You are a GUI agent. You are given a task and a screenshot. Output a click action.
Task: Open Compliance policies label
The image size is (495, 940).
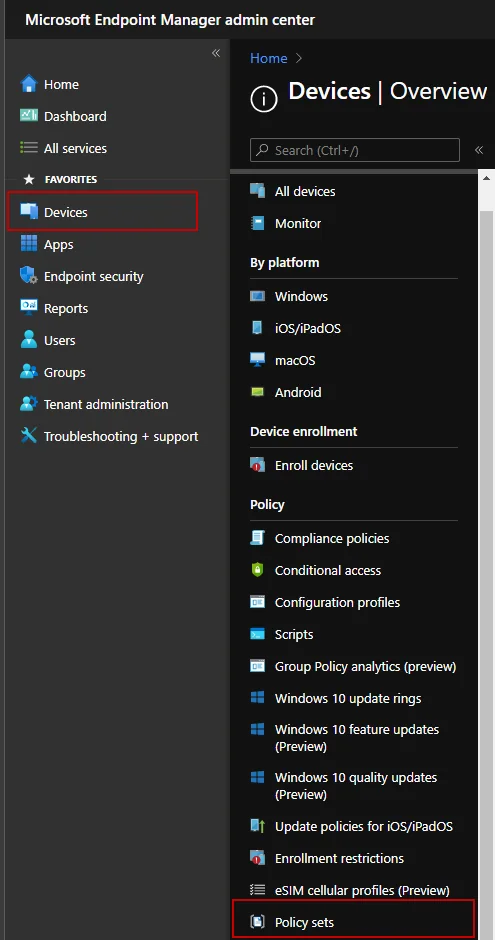click(x=332, y=538)
